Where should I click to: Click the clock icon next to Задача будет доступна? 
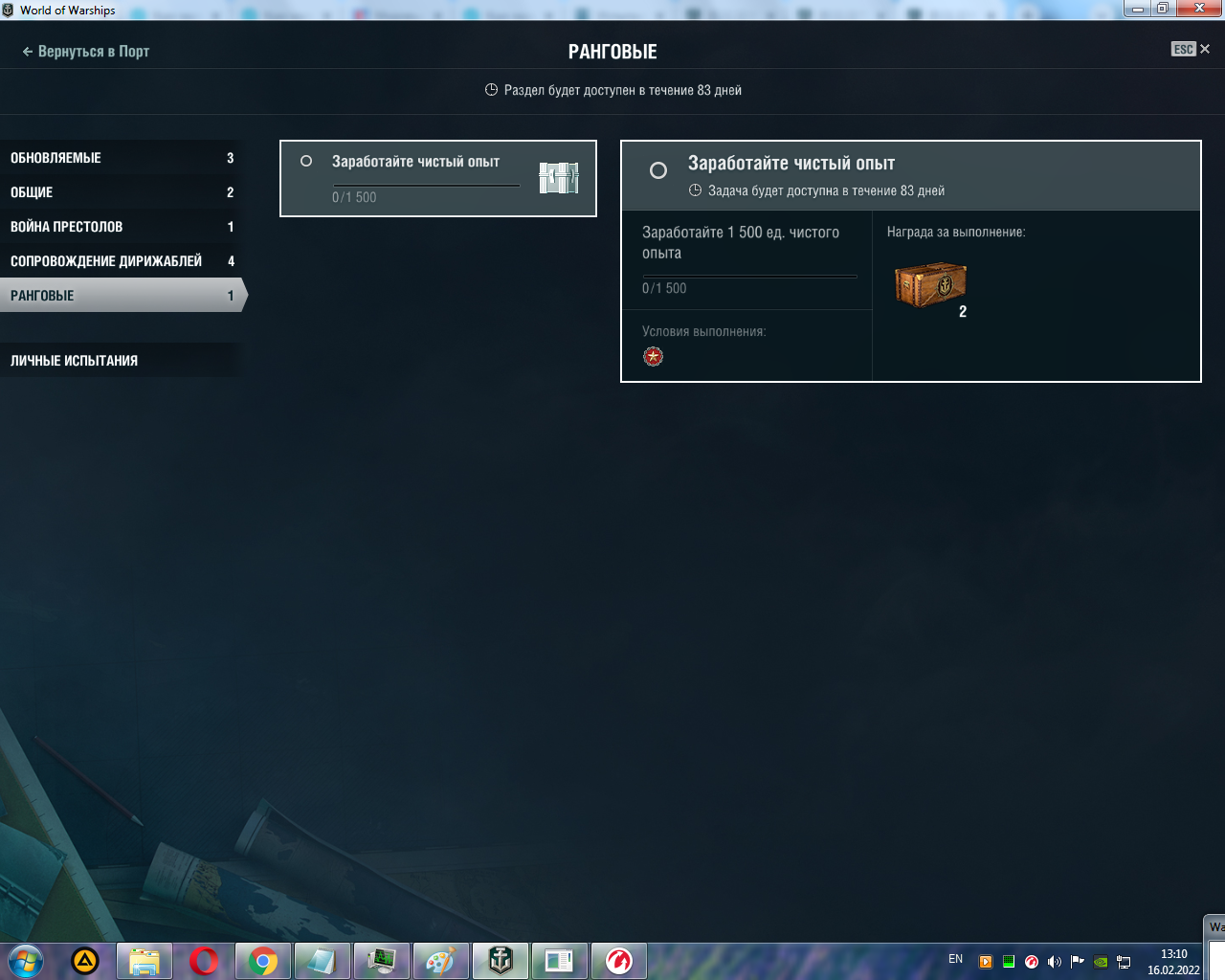pyautogui.click(x=696, y=190)
